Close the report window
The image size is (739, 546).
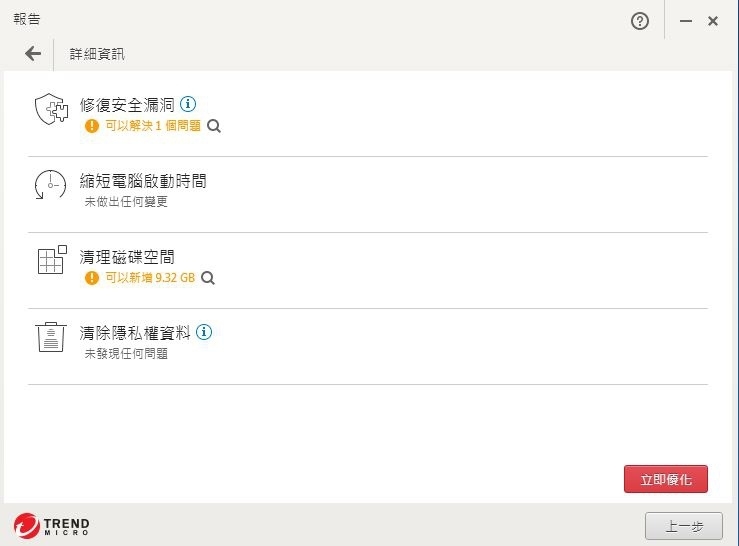click(x=713, y=21)
